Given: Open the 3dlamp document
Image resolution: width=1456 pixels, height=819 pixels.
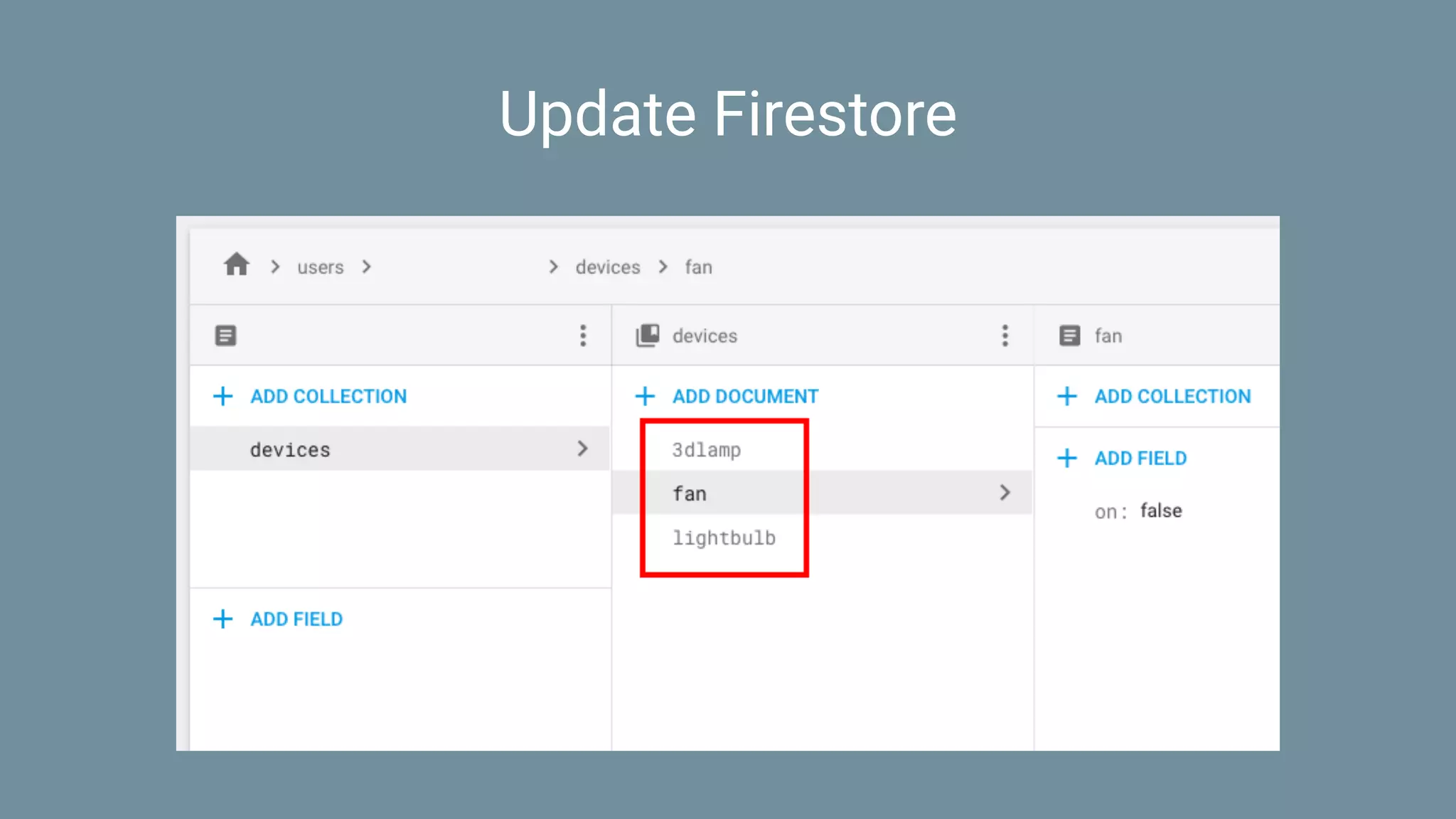Looking at the screenshot, I should click(707, 449).
